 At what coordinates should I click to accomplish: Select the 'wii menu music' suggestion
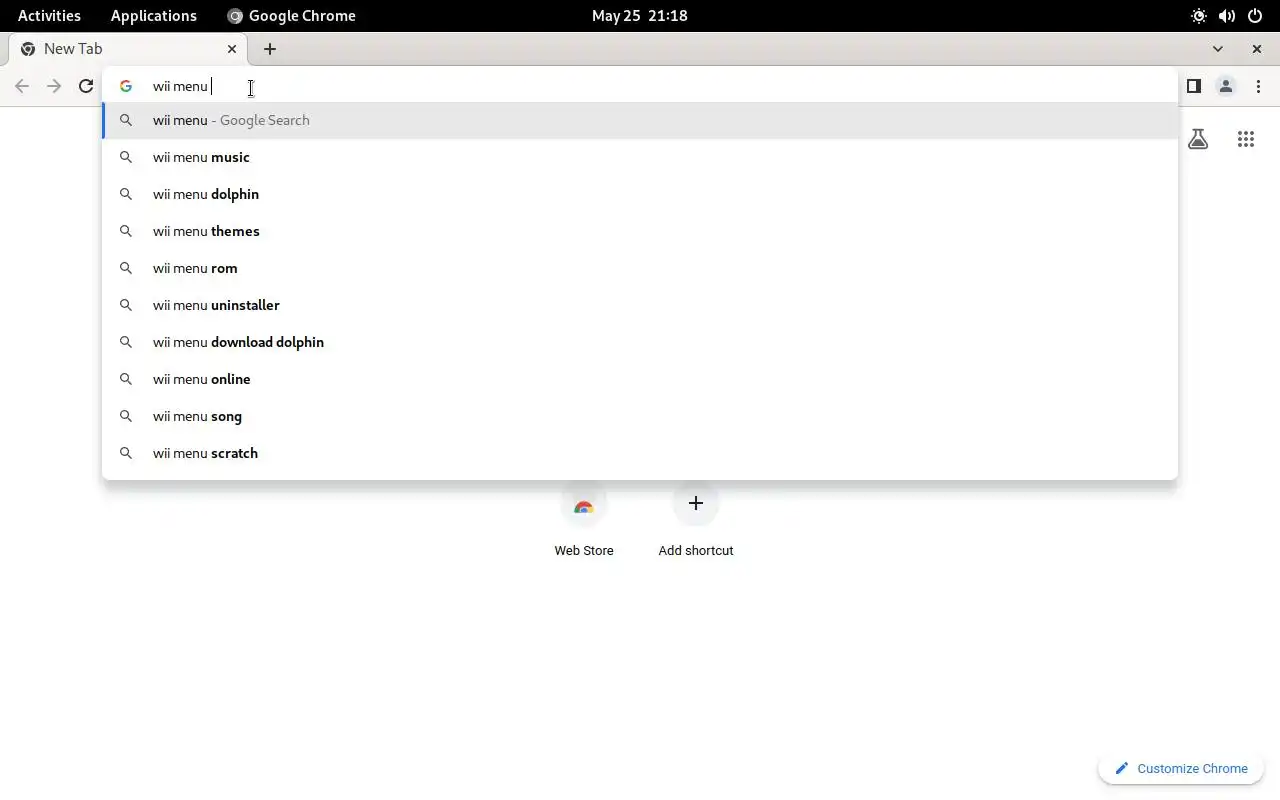640,157
